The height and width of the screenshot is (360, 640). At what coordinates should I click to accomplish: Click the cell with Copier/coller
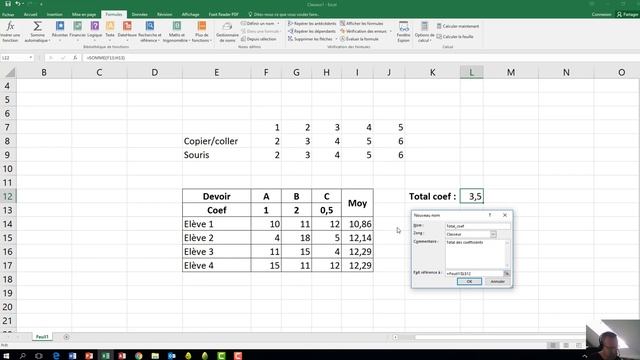[x=216, y=141]
